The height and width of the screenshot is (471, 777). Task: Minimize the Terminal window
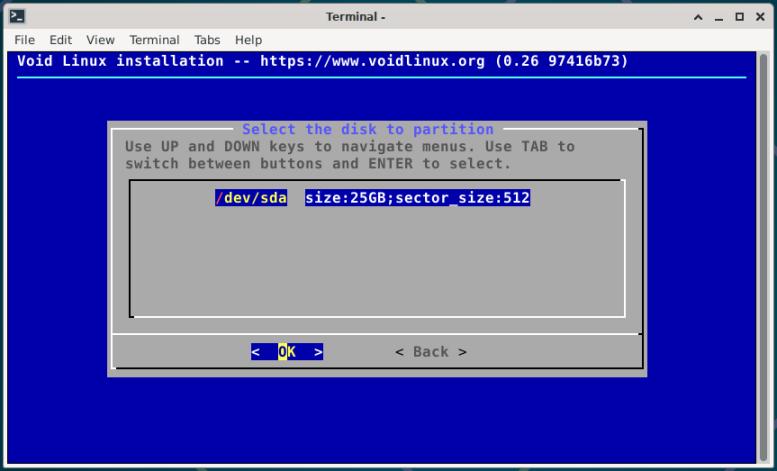coord(719,17)
